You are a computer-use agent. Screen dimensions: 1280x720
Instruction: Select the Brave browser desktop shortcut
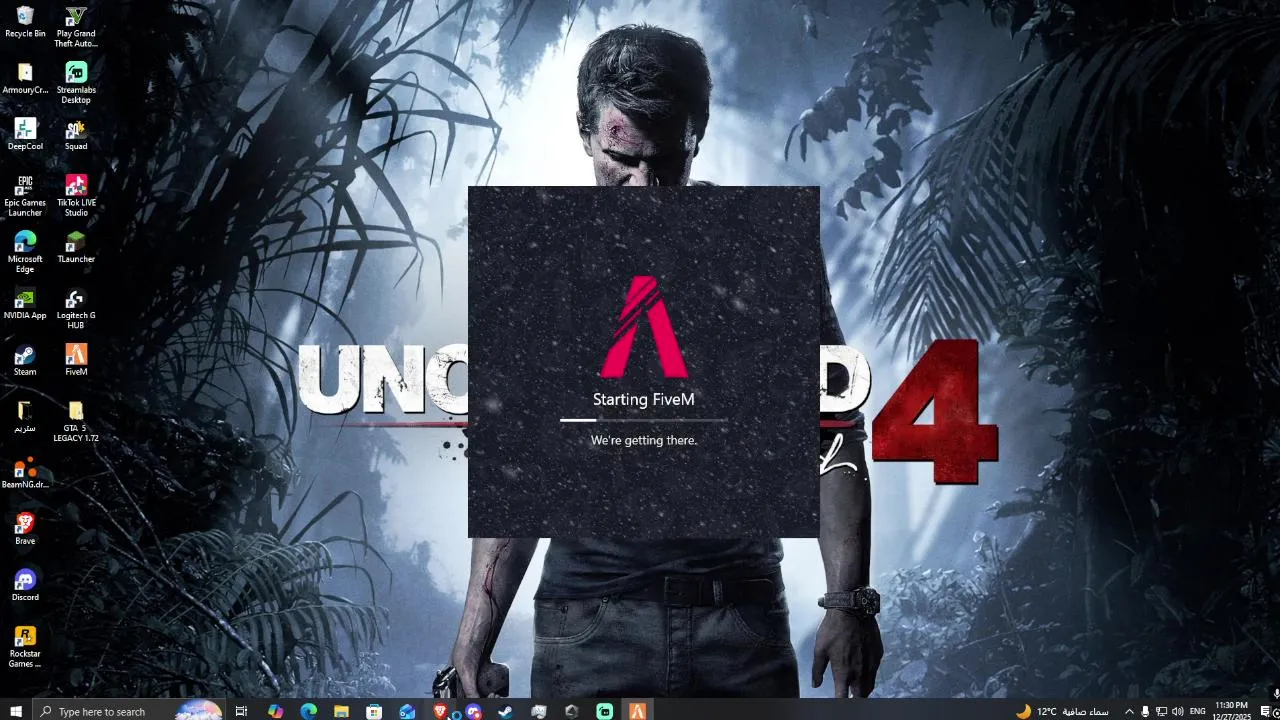pos(25,530)
